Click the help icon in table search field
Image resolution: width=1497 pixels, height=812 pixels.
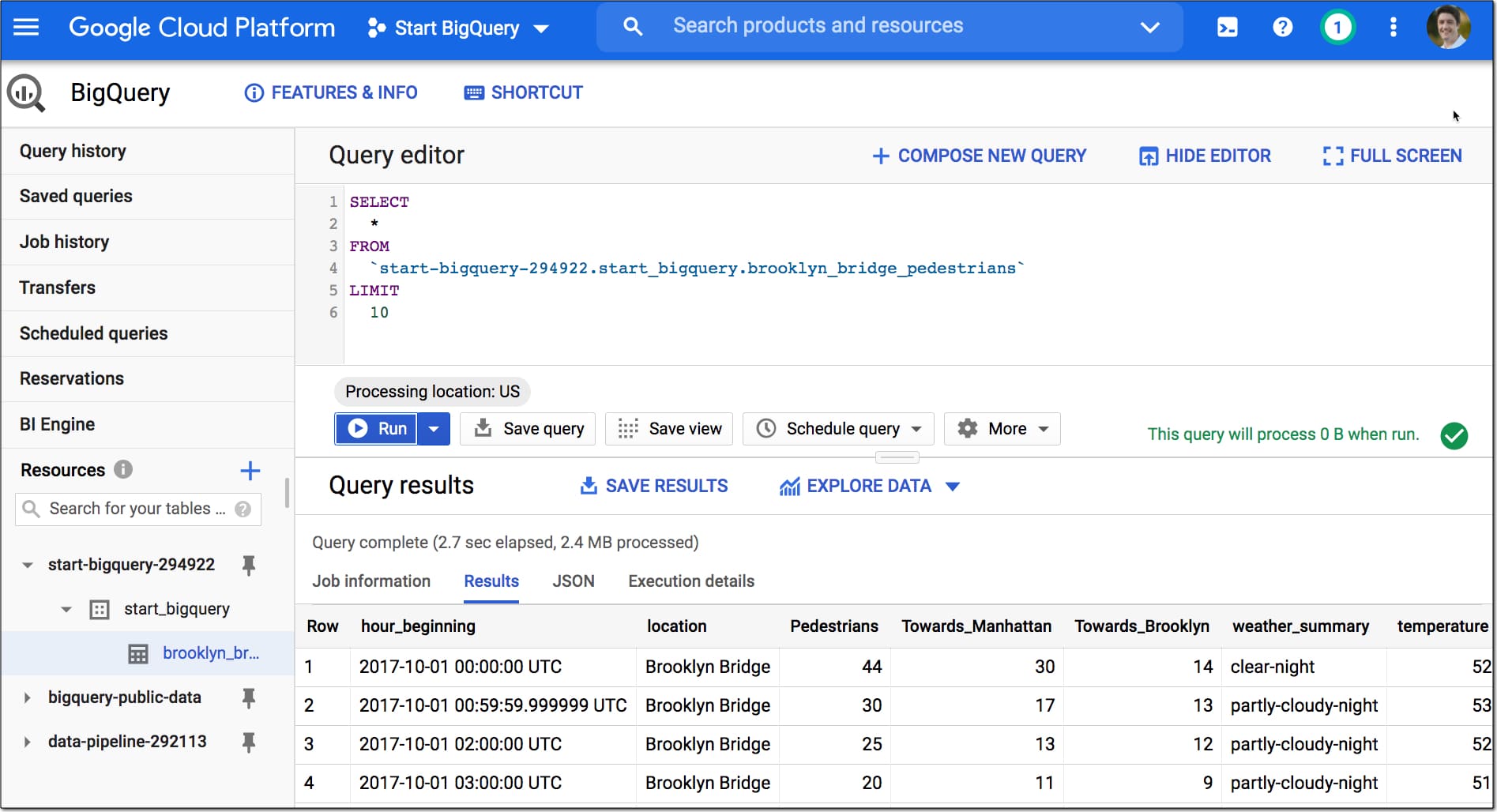[243, 509]
